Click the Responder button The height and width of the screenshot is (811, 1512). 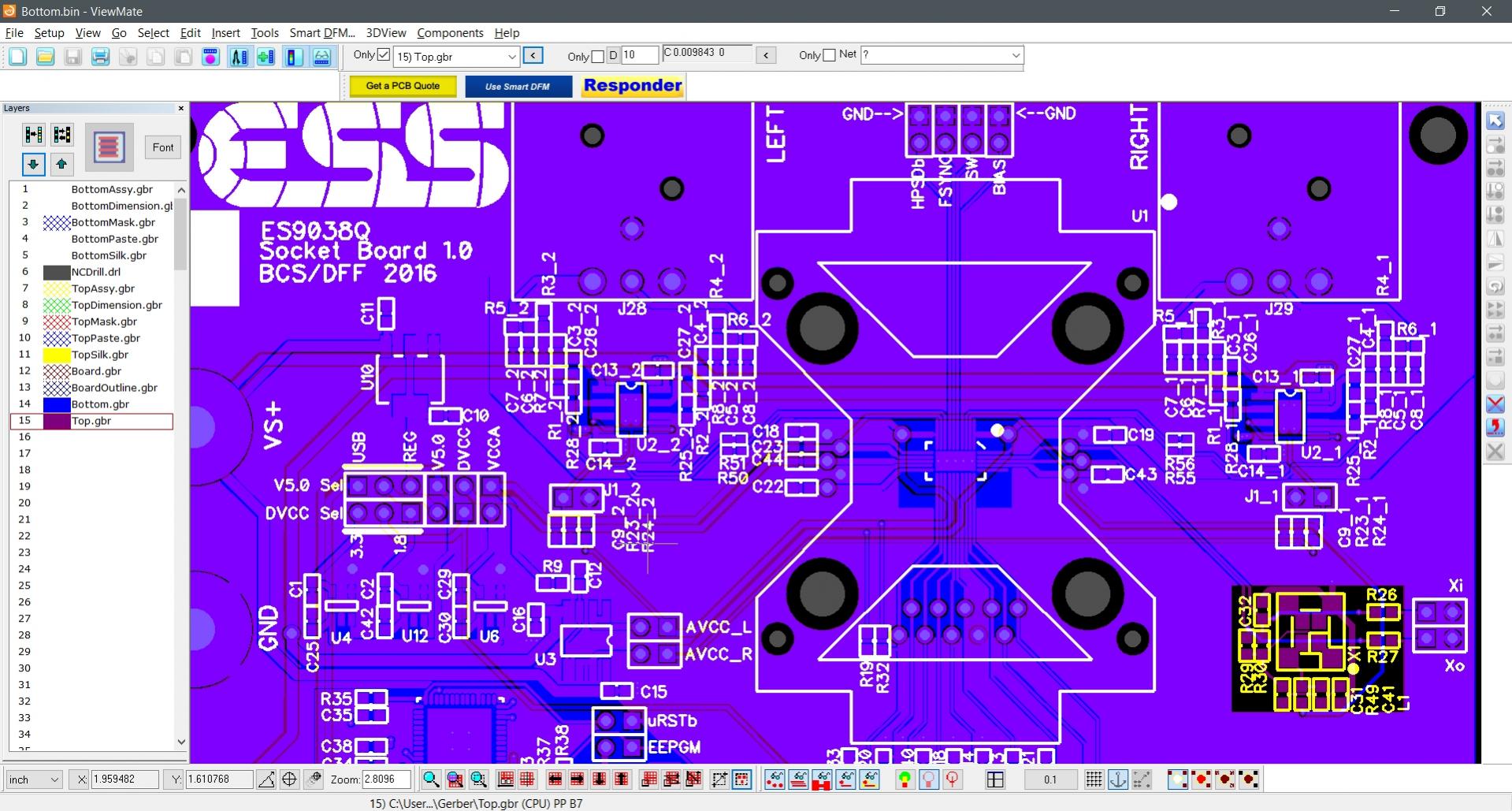tap(633, 86)
